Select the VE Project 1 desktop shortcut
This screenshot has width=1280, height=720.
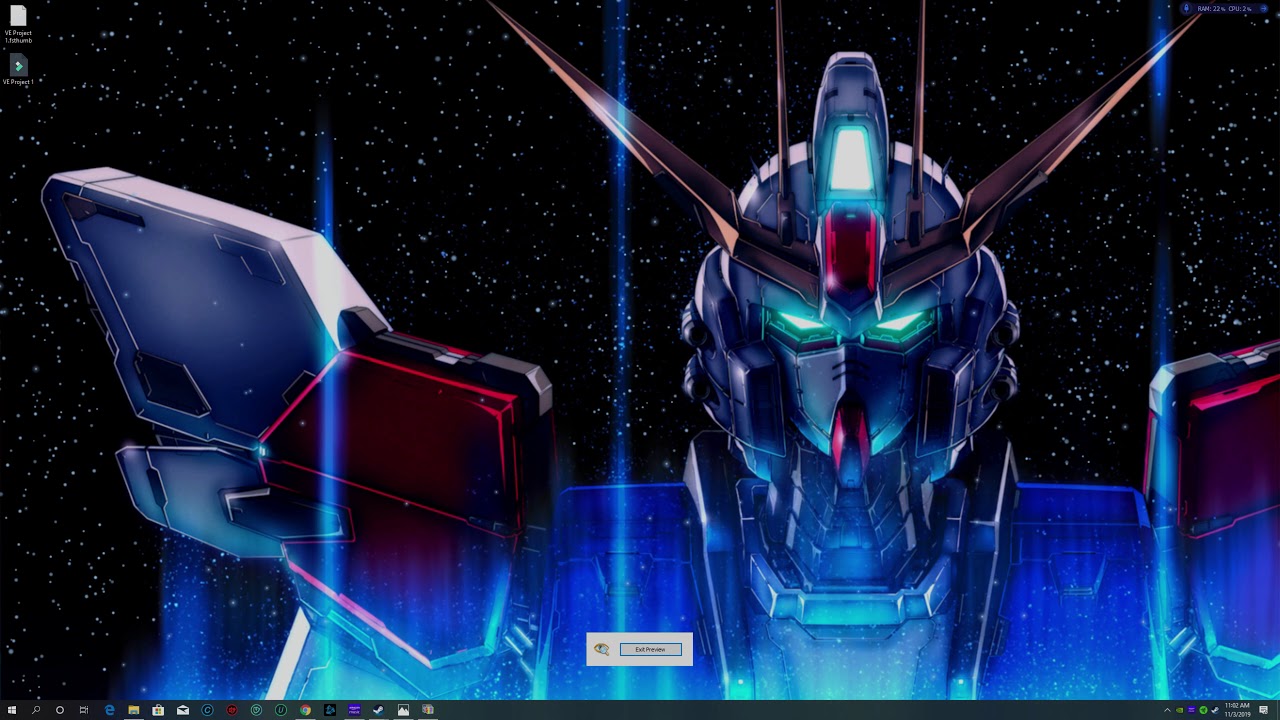18,71
